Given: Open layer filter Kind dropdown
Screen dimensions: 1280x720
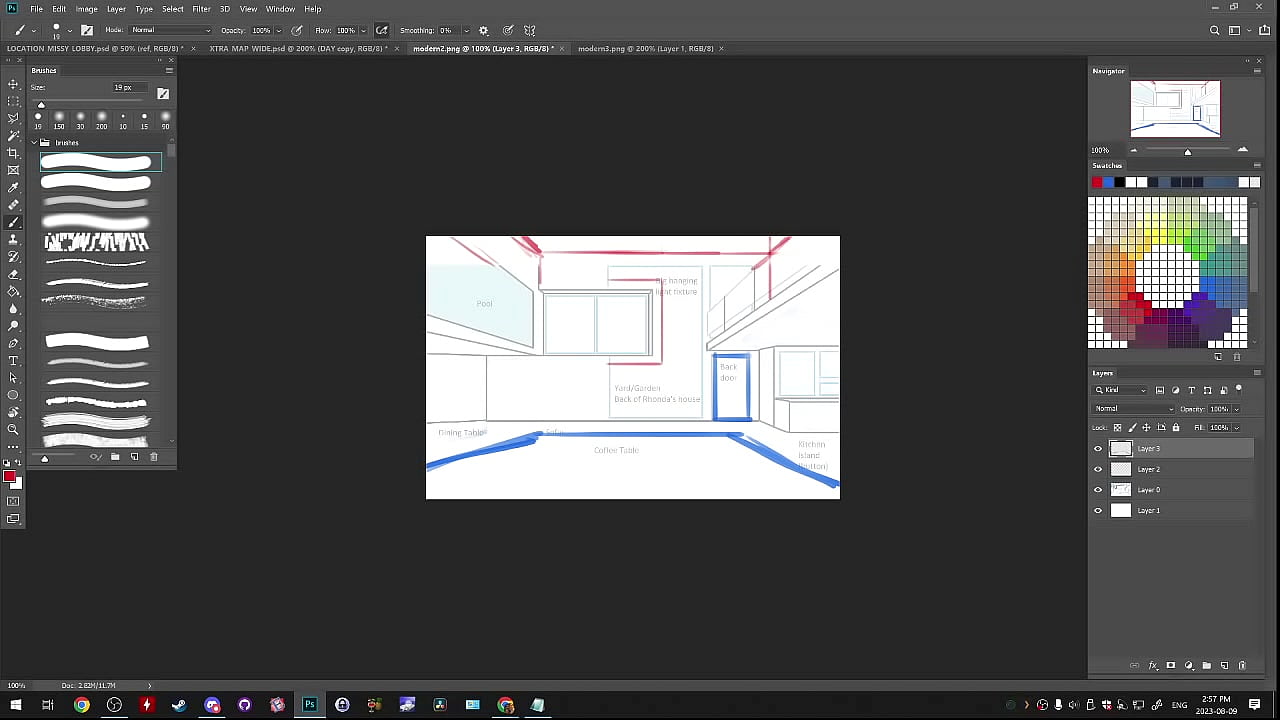Looking at the screenshot, I should 1121,390.
